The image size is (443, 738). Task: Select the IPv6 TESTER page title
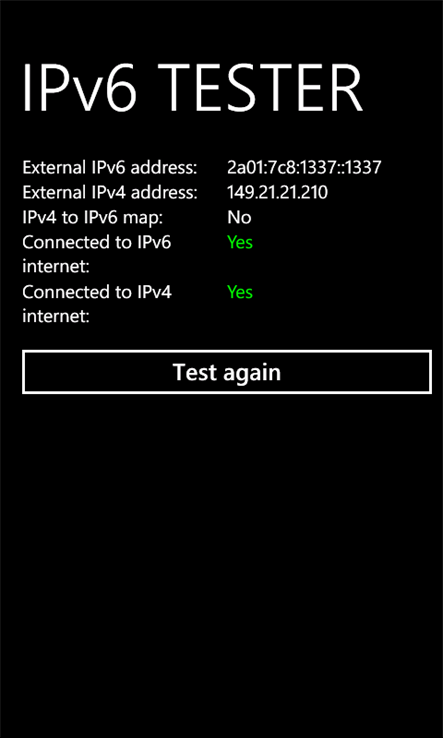point(192,89)
